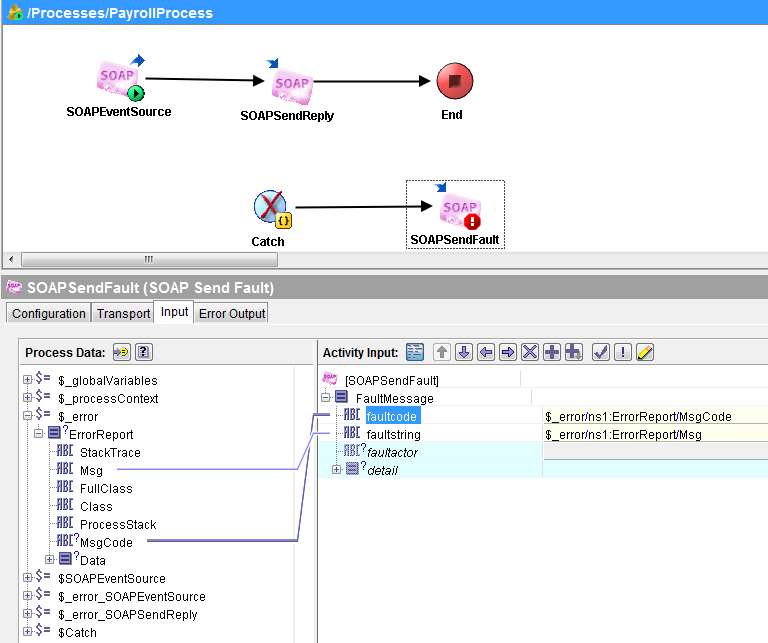Viewport: 768px width, 643px height.
Task: Click the add child plus button
Action: [574, 352]
